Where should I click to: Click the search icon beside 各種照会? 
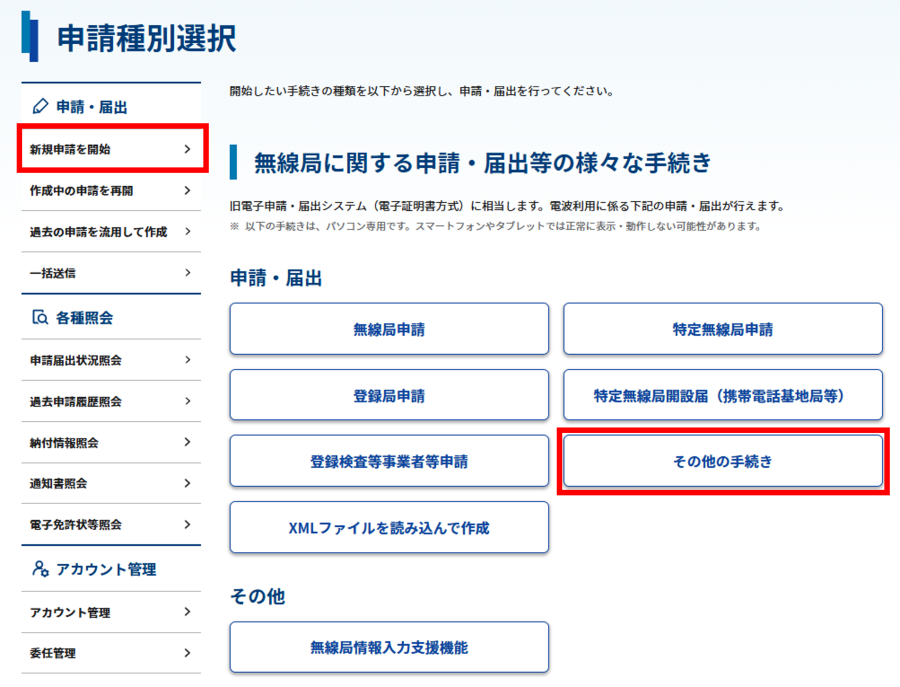tap(40, 318)
